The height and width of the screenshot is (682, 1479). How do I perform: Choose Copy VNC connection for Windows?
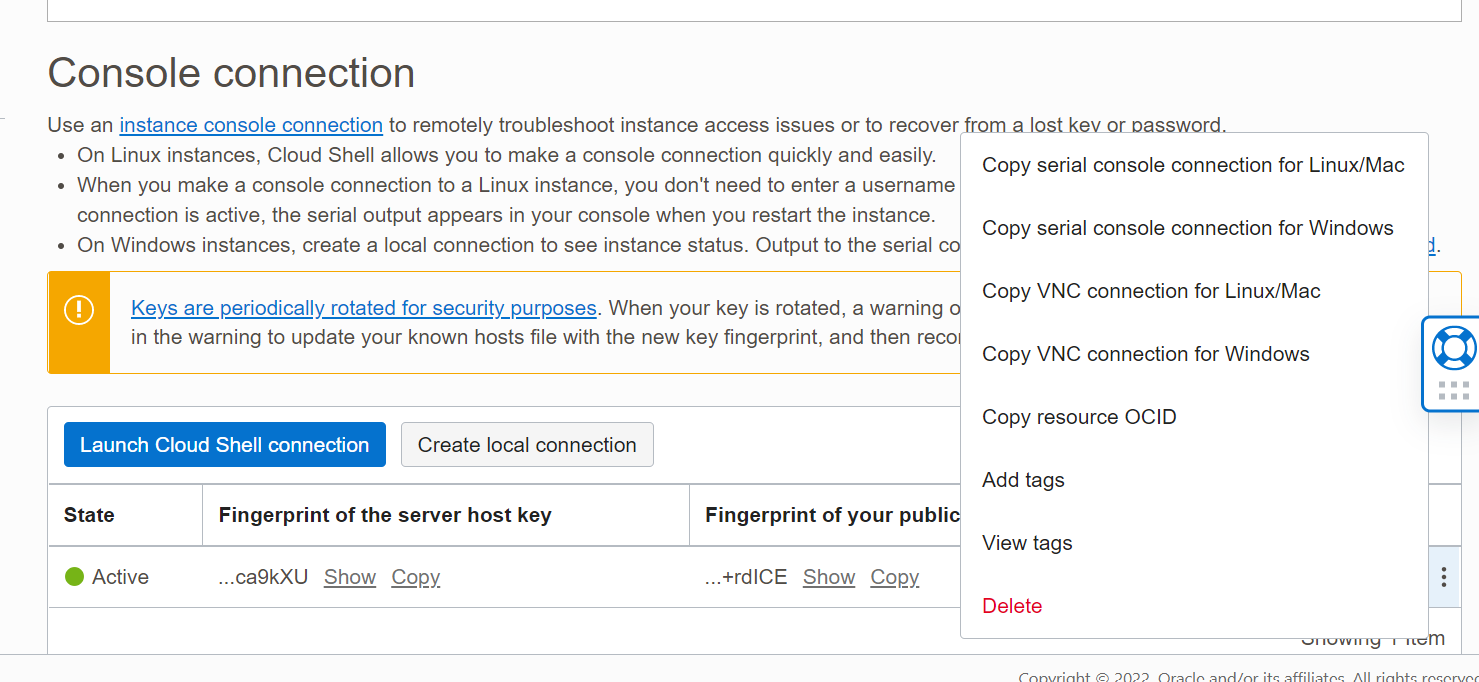1146,354
